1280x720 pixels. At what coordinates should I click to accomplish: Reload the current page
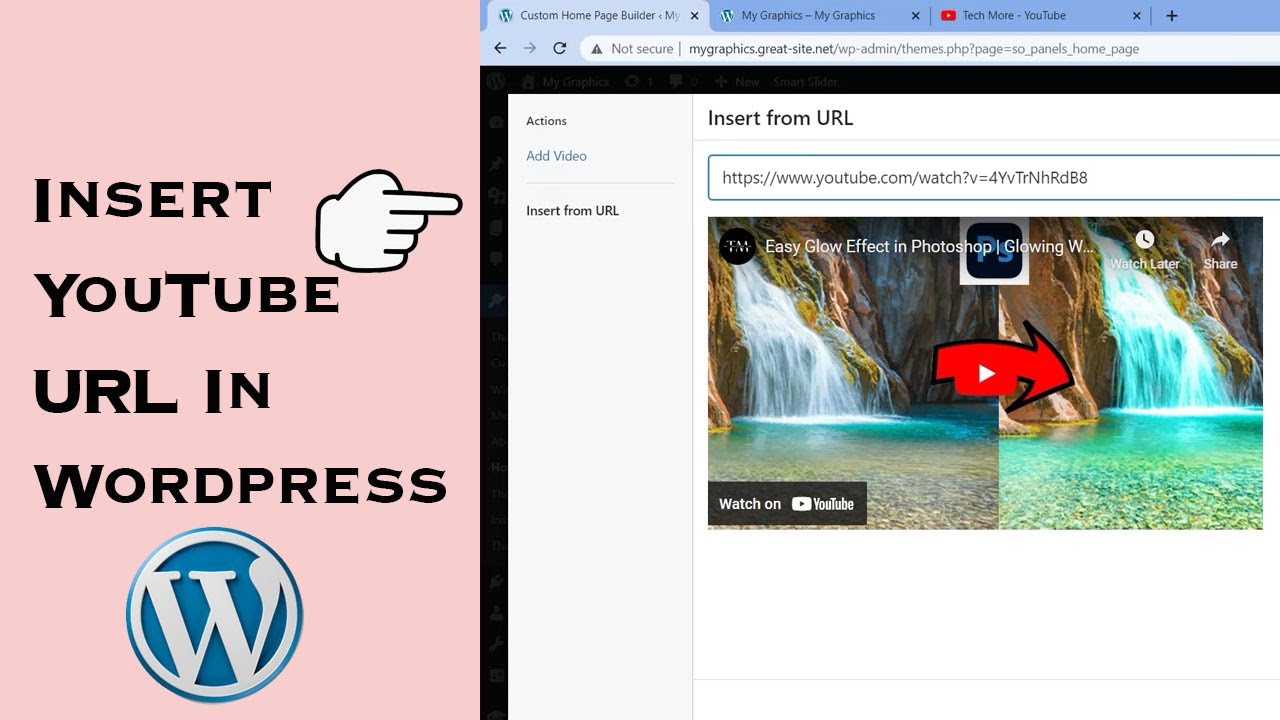(x=560, y=48)
